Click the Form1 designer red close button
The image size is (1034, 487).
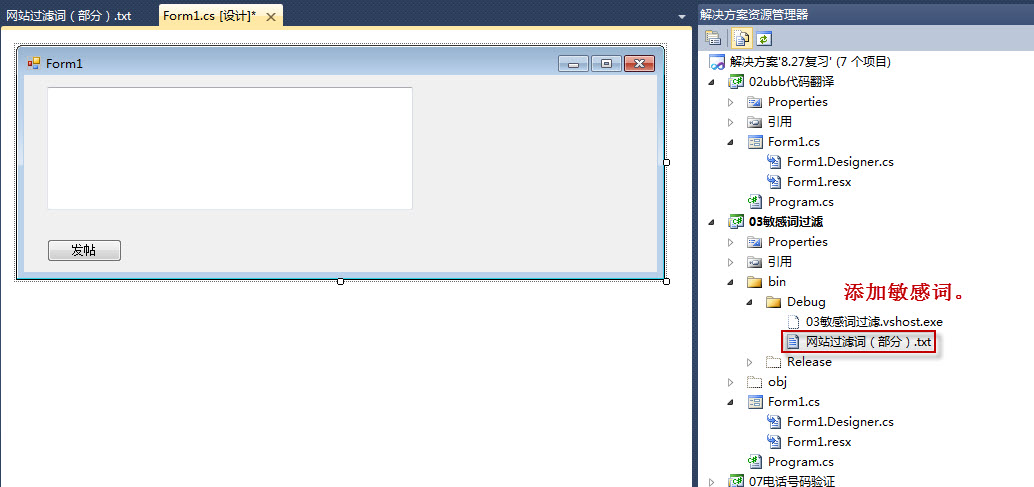pos(639,64)
